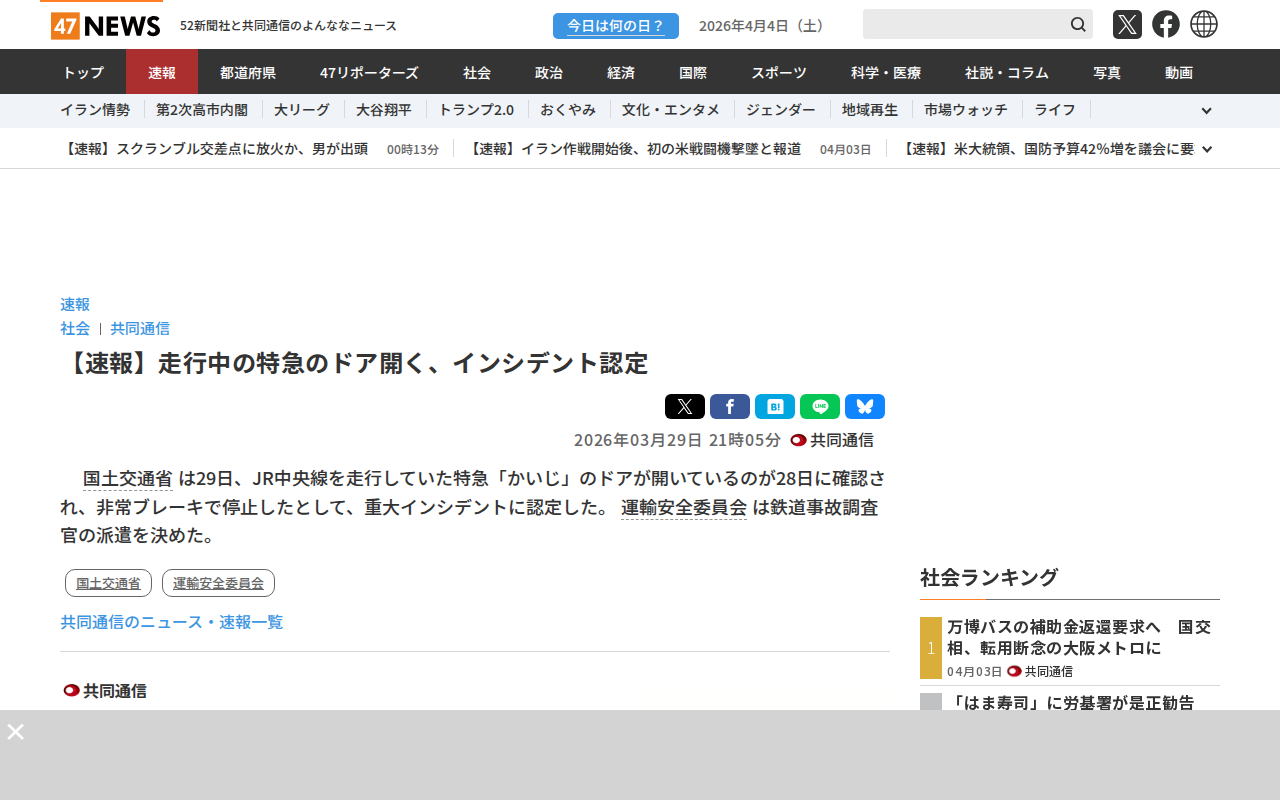The height and width of the screenshot is (800, 1280).
Task: Open 地域再生 topic link
Action: (870, 110)
